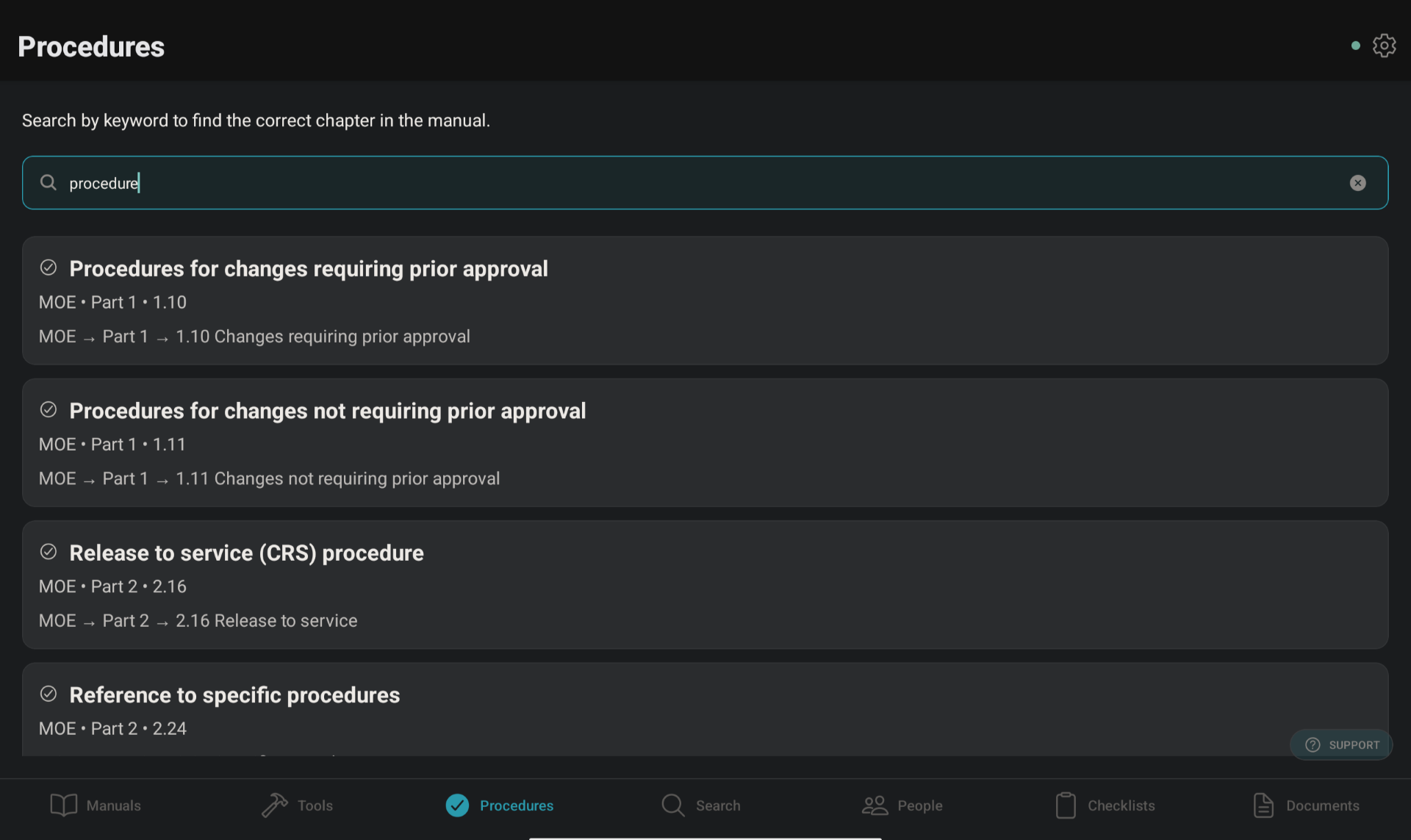Viewport: 1411px width, 840px height.
Task: Select the People icon
Action: click(x=875, y=805)
